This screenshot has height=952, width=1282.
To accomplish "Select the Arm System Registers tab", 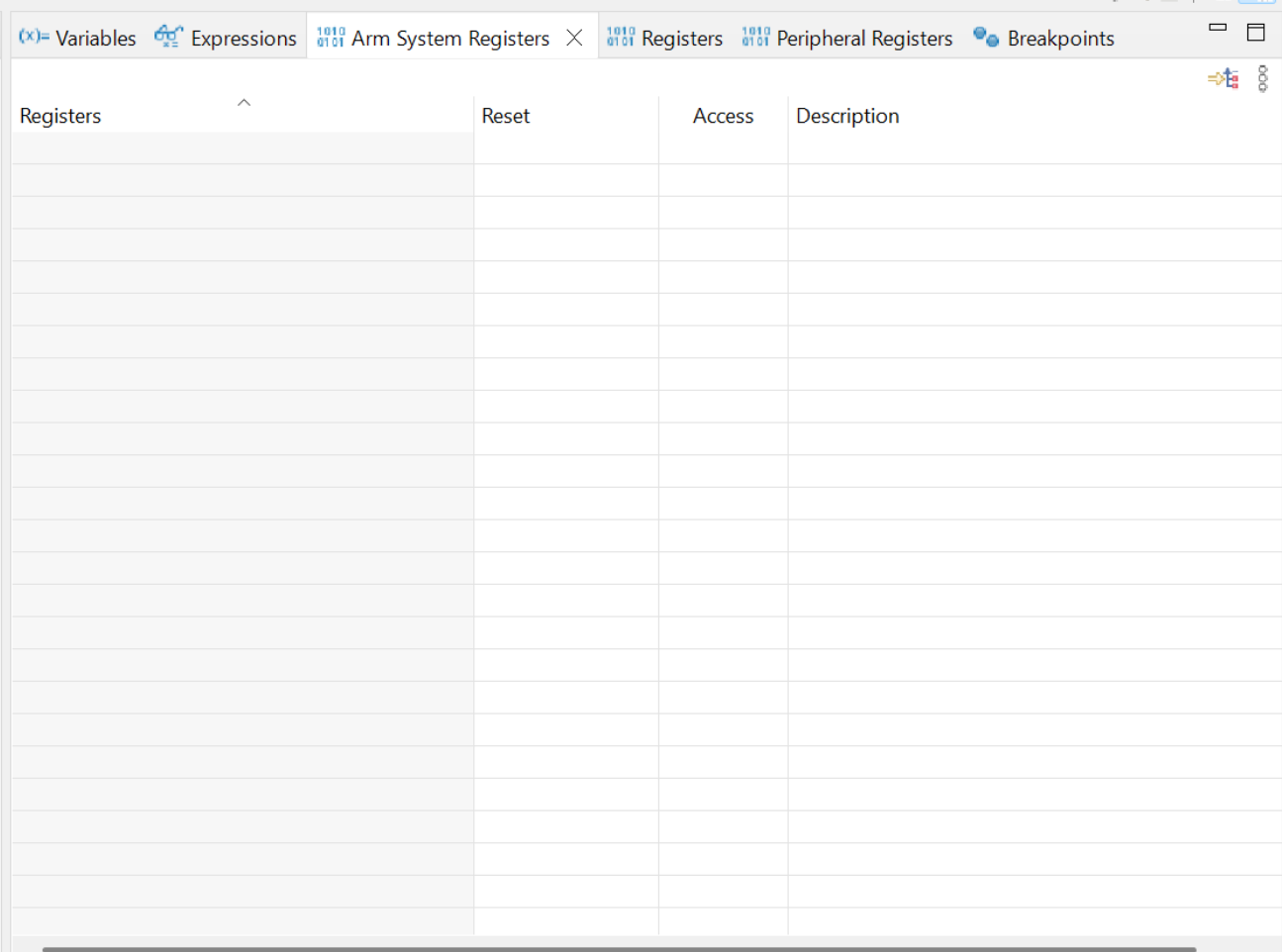I will click(433, 38).
